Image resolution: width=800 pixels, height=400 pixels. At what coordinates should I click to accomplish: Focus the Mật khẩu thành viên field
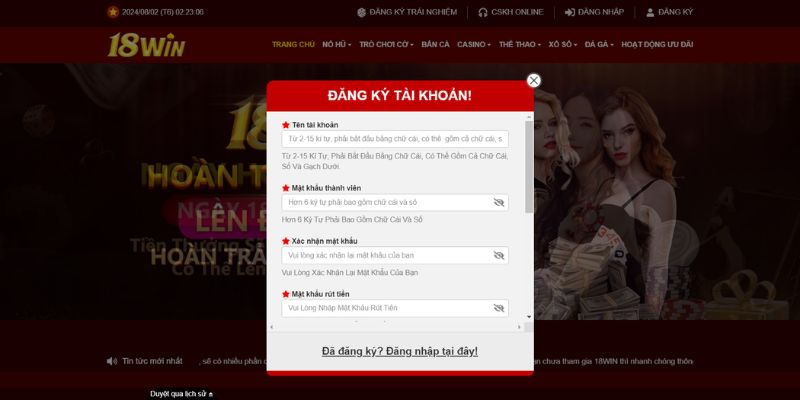click(x=395, y=203)
